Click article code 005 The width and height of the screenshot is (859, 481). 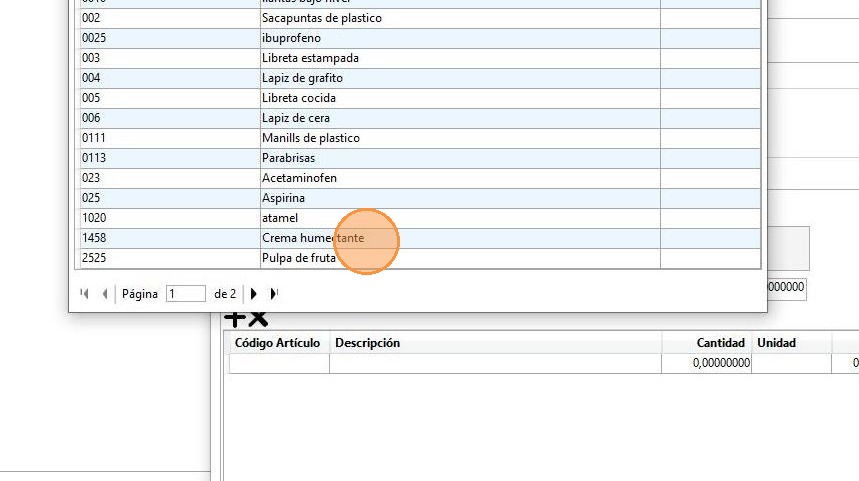(x=91, y=98)
